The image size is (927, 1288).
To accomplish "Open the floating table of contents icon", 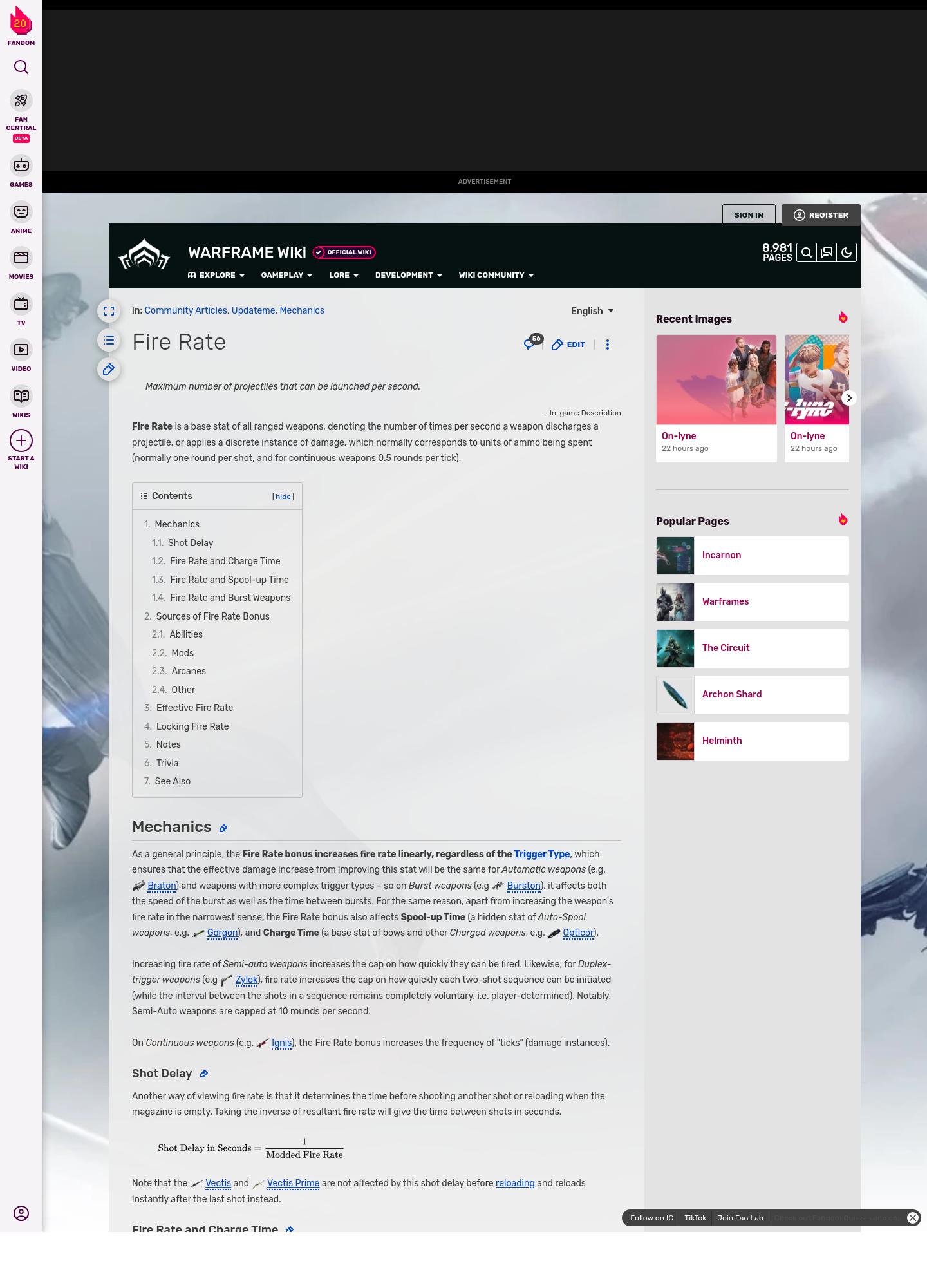I will [109, 340].
